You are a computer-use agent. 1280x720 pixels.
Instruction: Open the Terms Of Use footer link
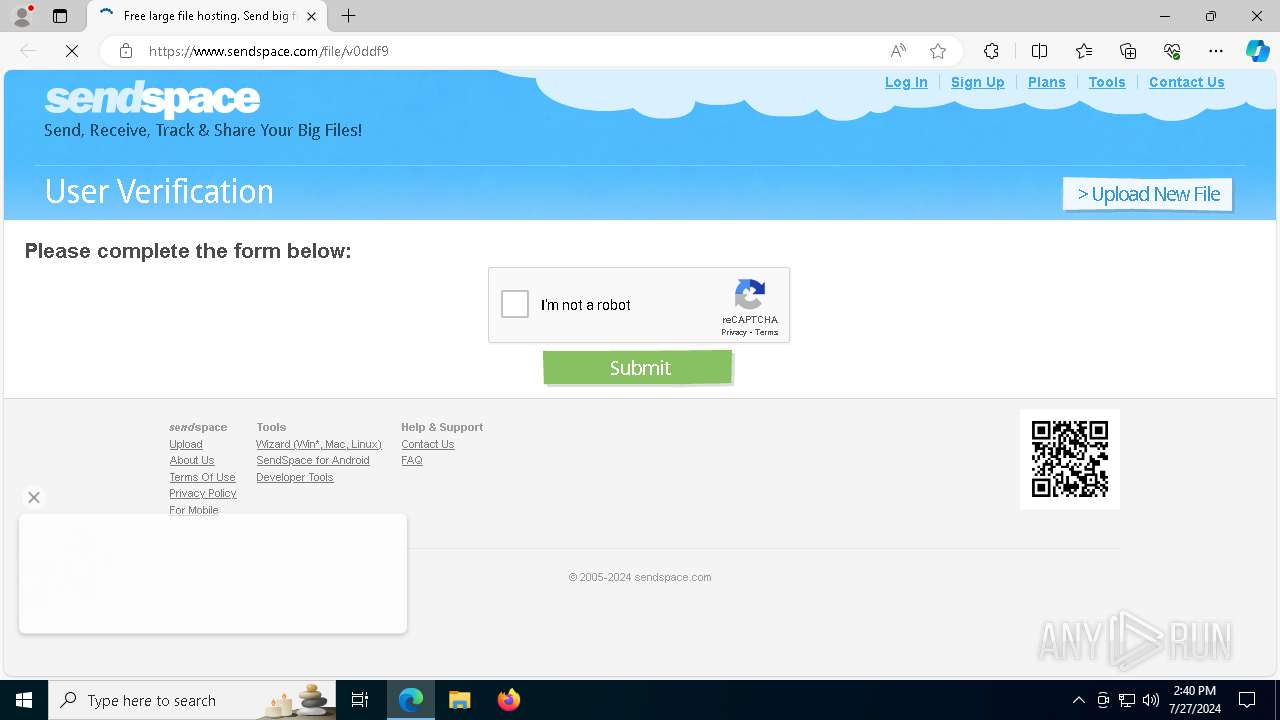(202, 477)
